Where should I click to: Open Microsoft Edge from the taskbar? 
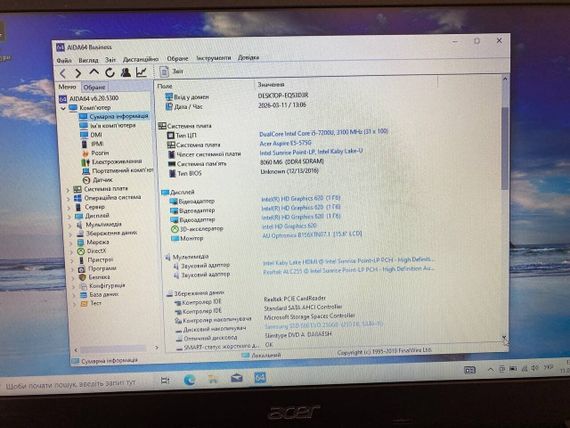[189, 380]
